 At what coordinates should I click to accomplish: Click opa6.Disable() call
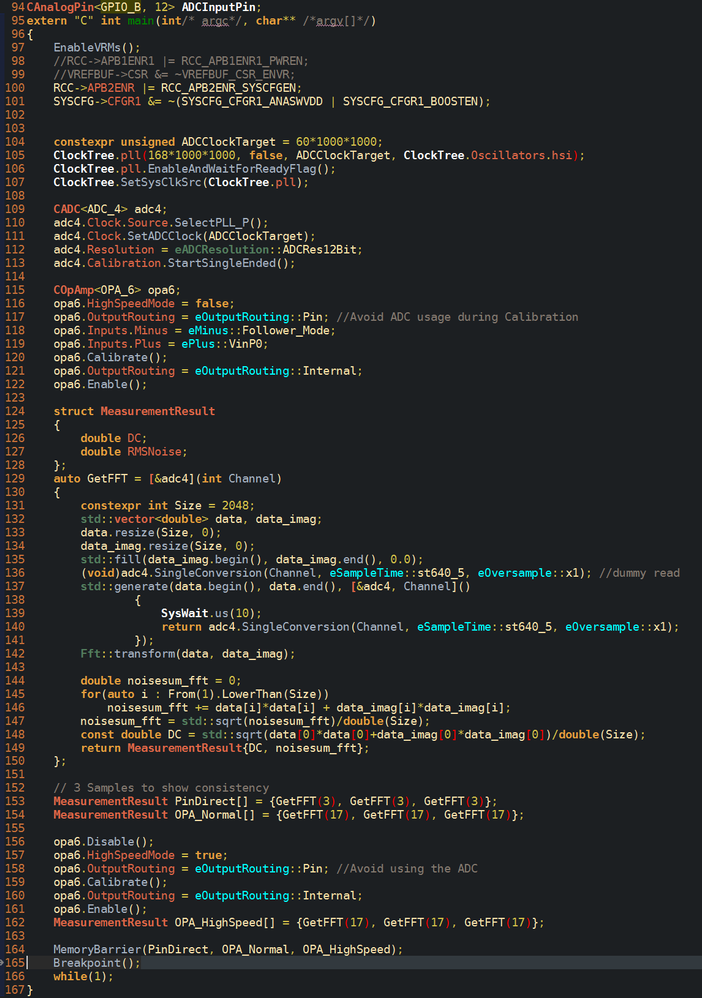[104, 841]
